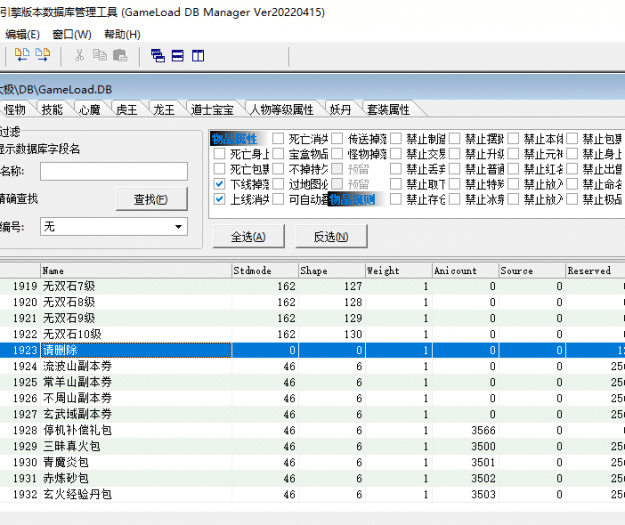Image resolution: width=625 pixels, height=525 pixels.
Task: Switch to the 心魔 tab
Action: (90, 110)
